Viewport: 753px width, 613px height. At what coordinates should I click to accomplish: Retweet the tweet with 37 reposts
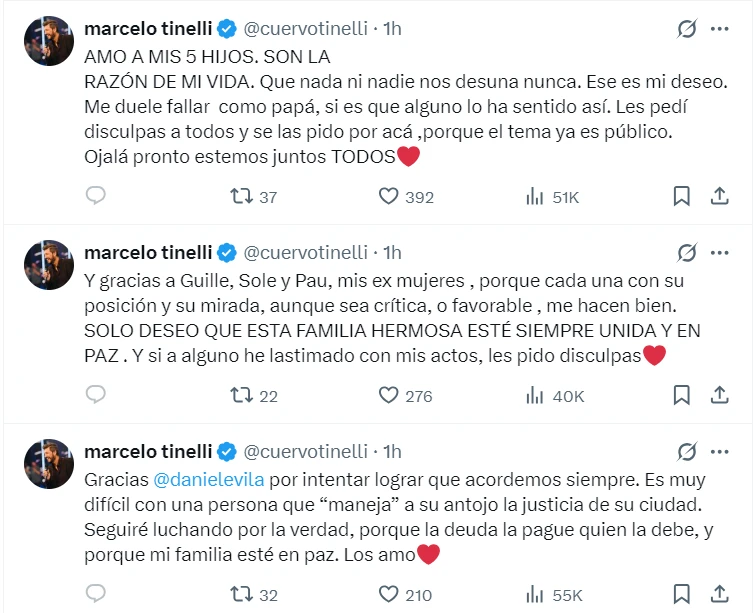click(242, 197)
